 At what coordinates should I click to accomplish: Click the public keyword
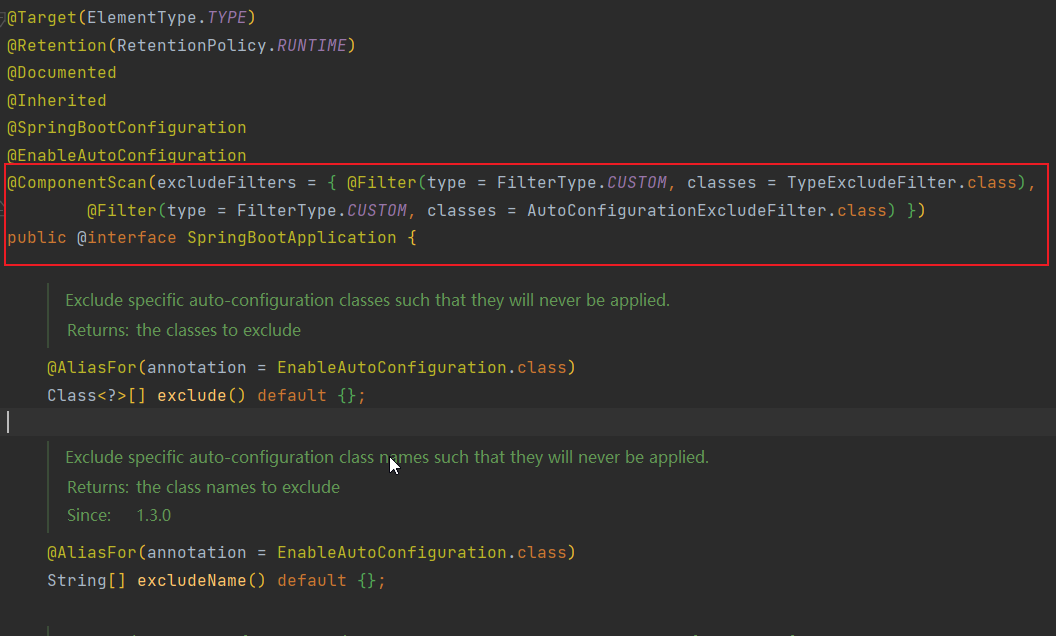coord(37,238)
